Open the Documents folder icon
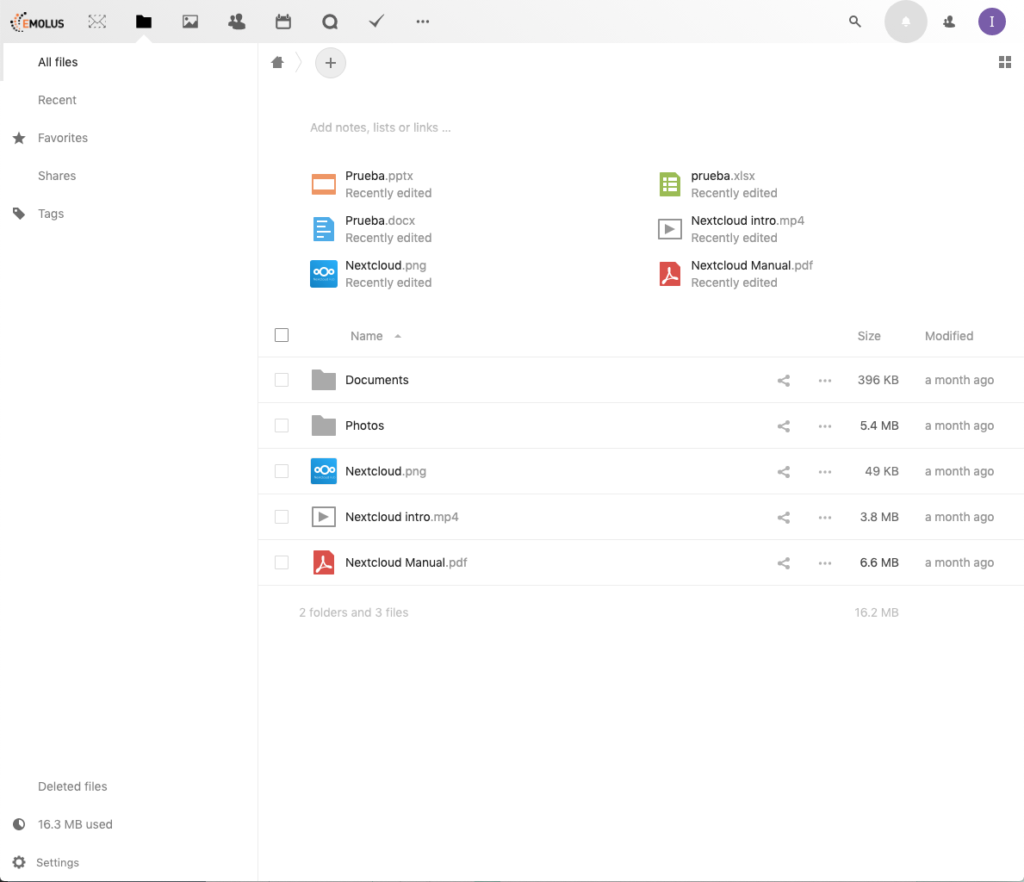The image size is (1024, 882). (x=323, y=380)
